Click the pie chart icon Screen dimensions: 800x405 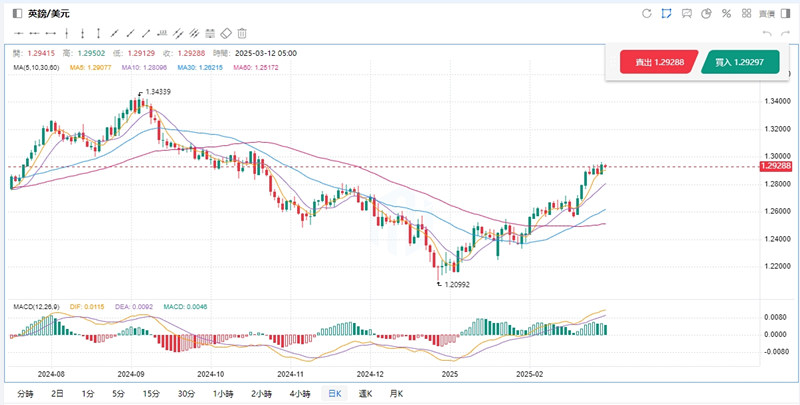point(706,13)
